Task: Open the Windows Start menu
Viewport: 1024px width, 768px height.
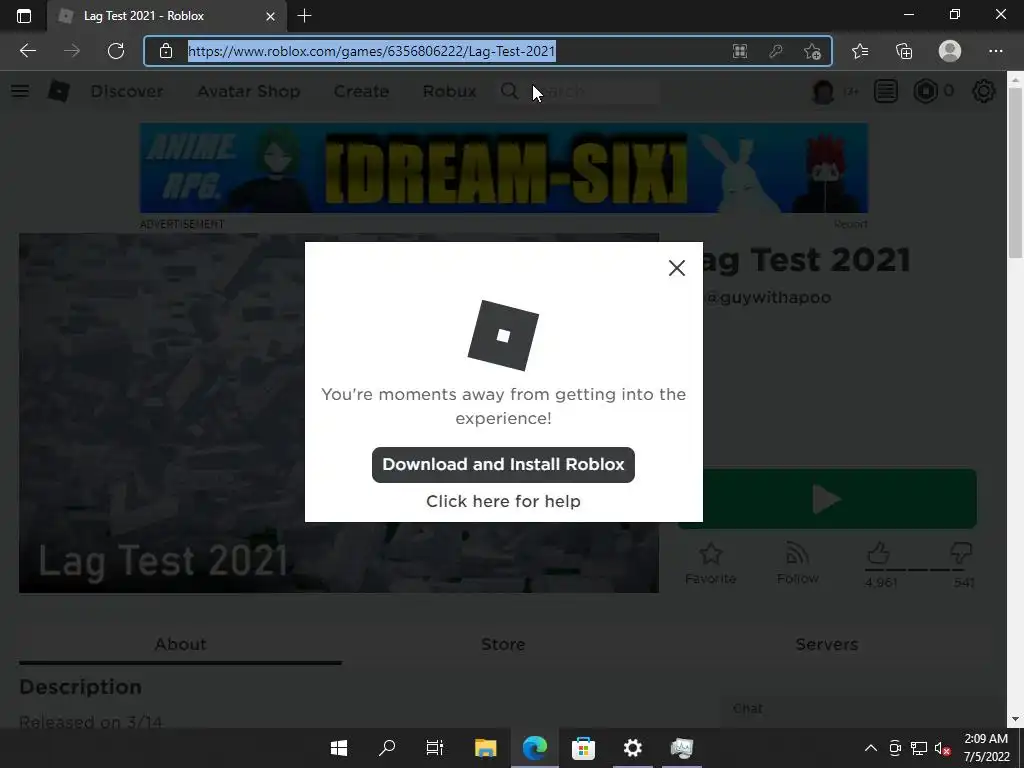Action: point(339,748)
